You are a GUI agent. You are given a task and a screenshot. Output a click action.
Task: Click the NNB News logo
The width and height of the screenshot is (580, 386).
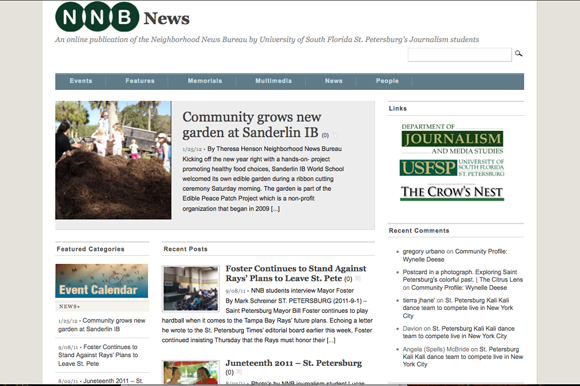click(x=122, y=17)
